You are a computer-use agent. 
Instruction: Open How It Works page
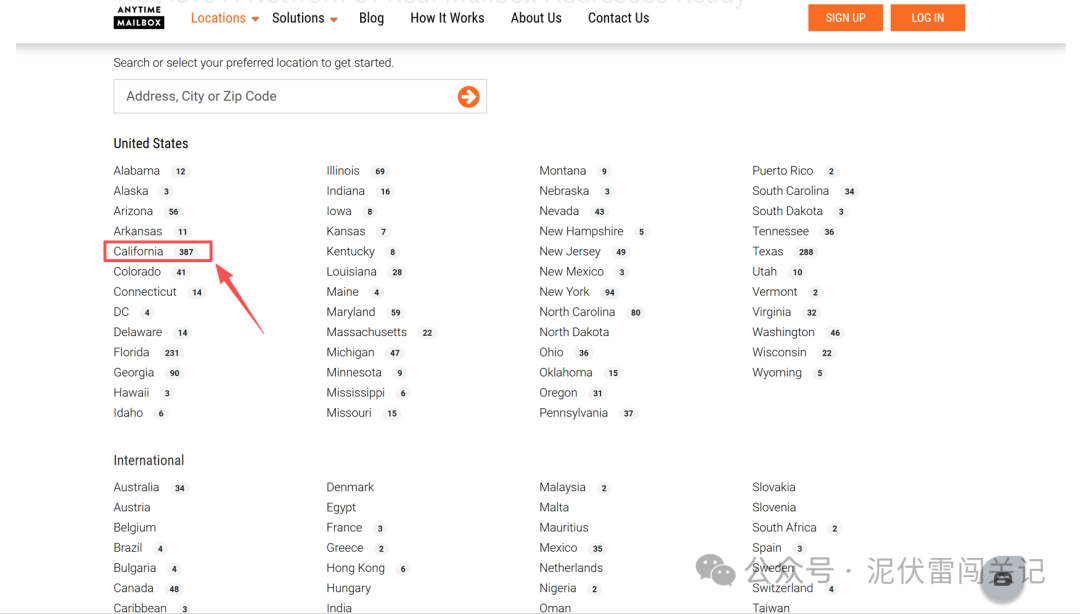(447, 18)
